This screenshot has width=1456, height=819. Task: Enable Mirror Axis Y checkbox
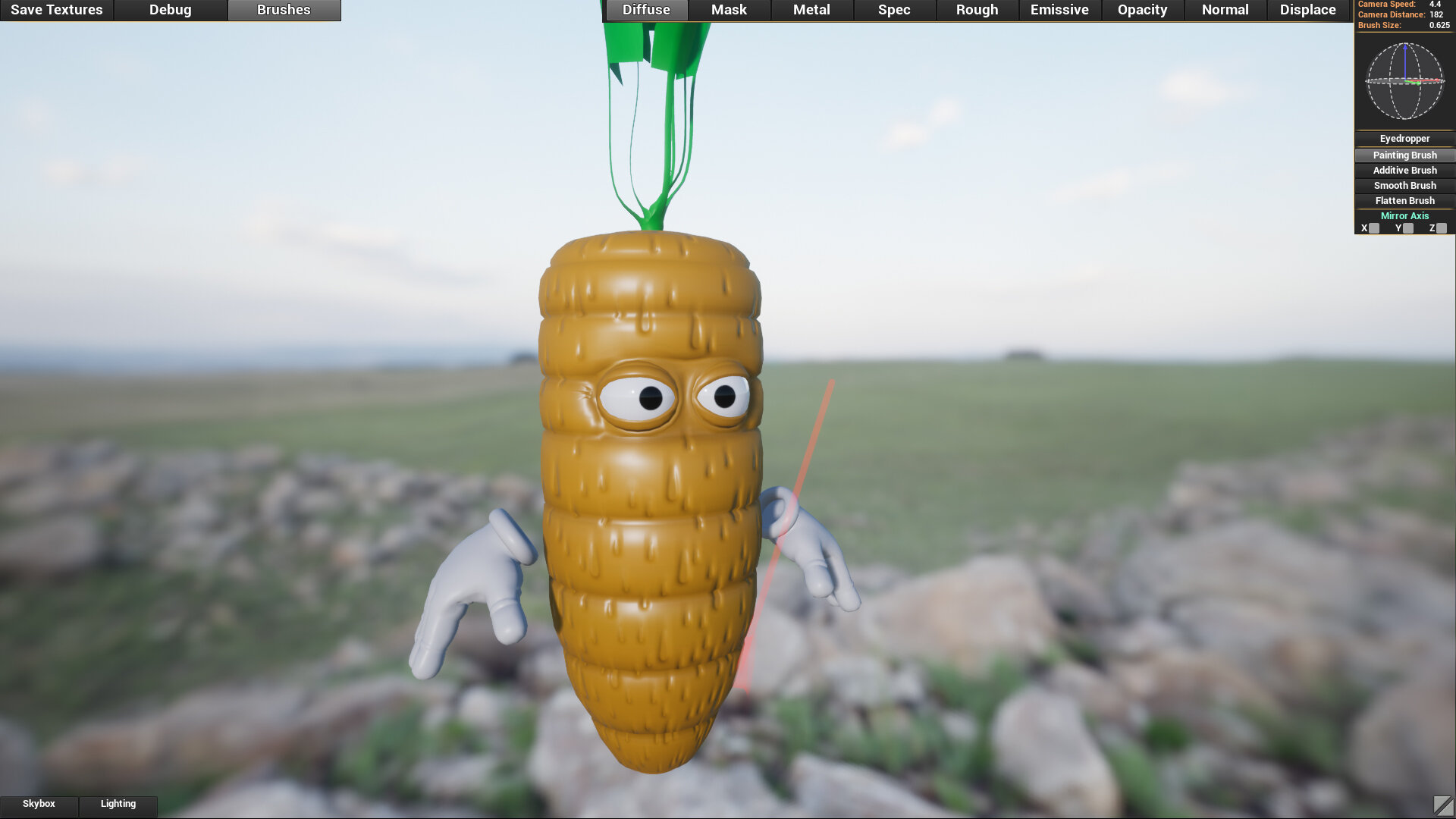pos(1408,228)
